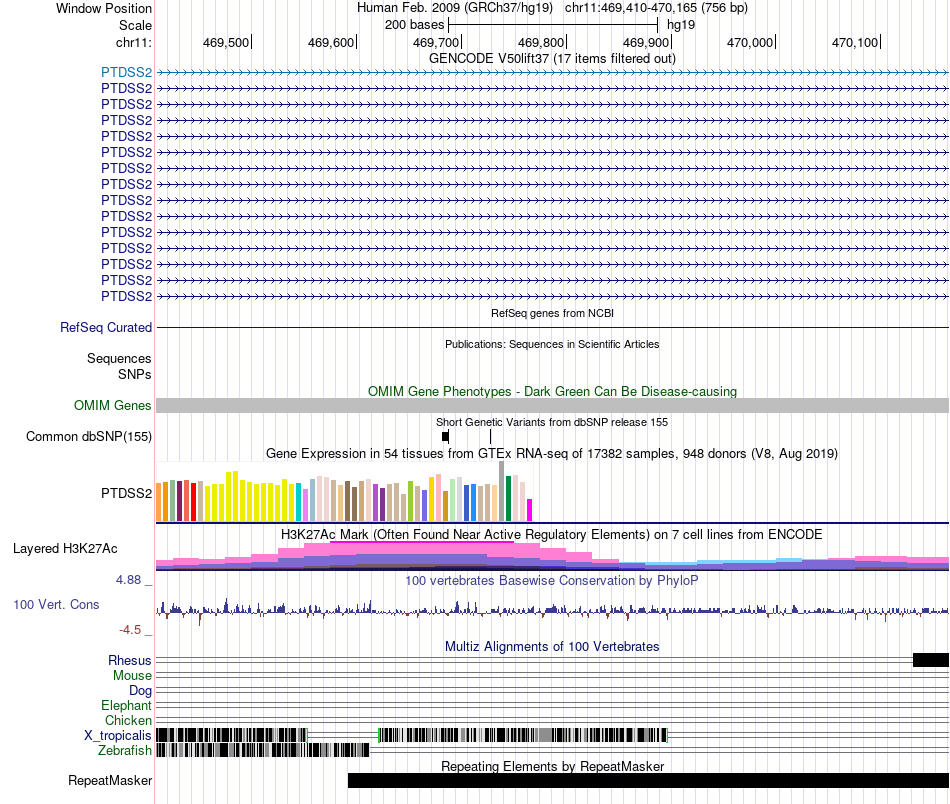950x804 pixels.
Task: Select the black RepeatMasker element bar
Action: (648, 780)
